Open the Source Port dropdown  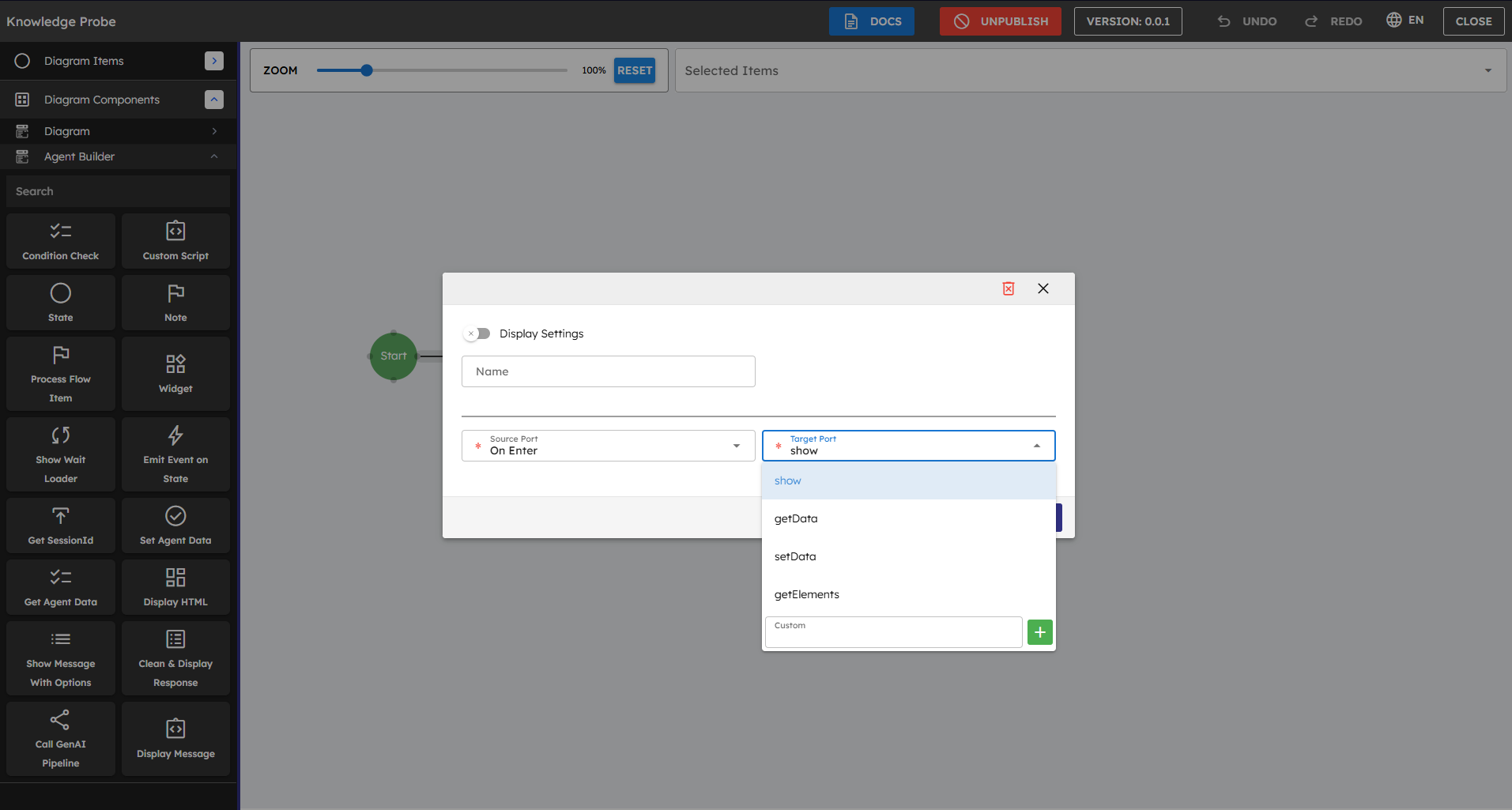pos(608,446)
